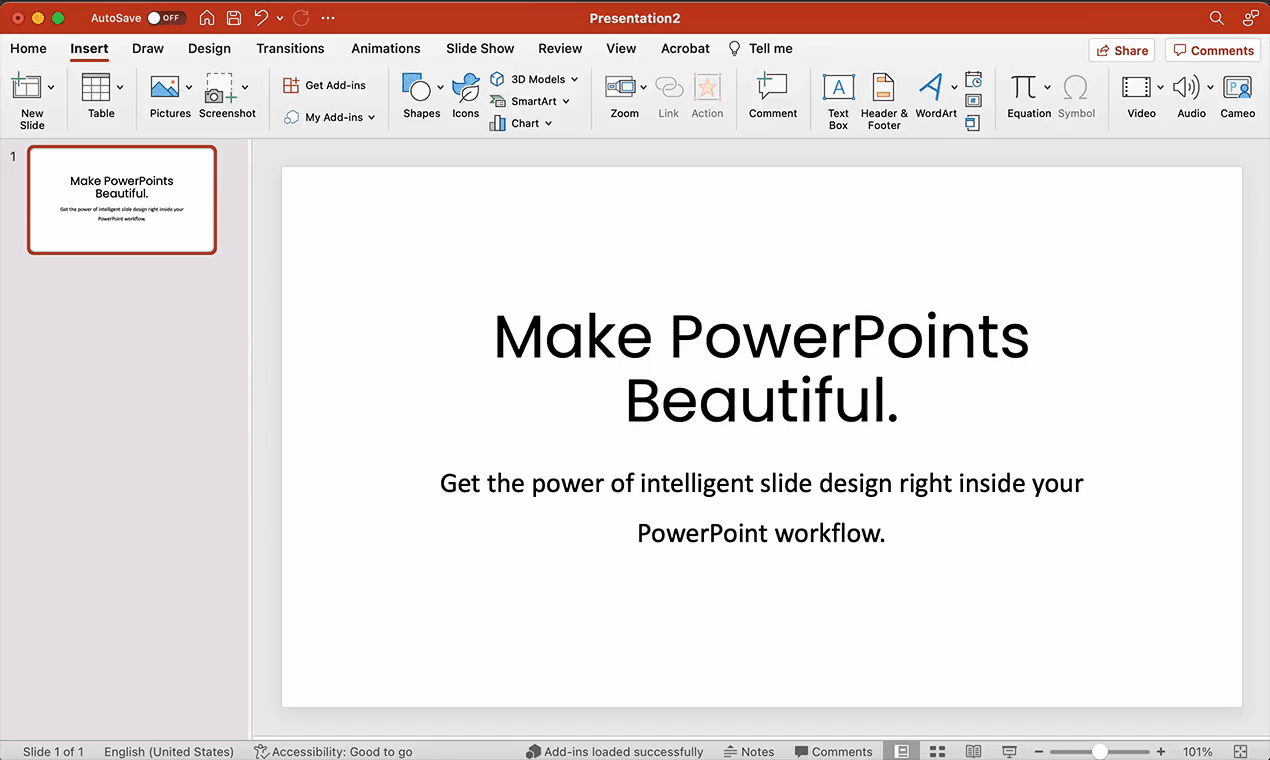Switch to Slide Sorter view

[937, 751]
